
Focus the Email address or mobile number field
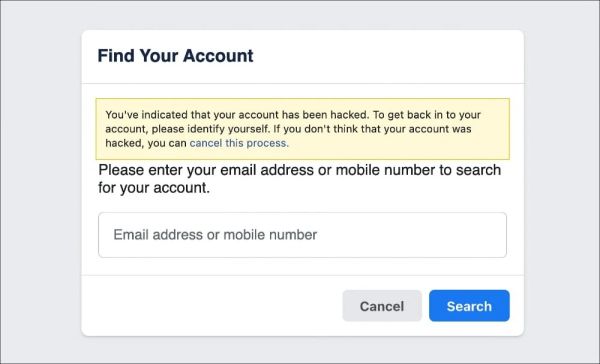[302, 235]
